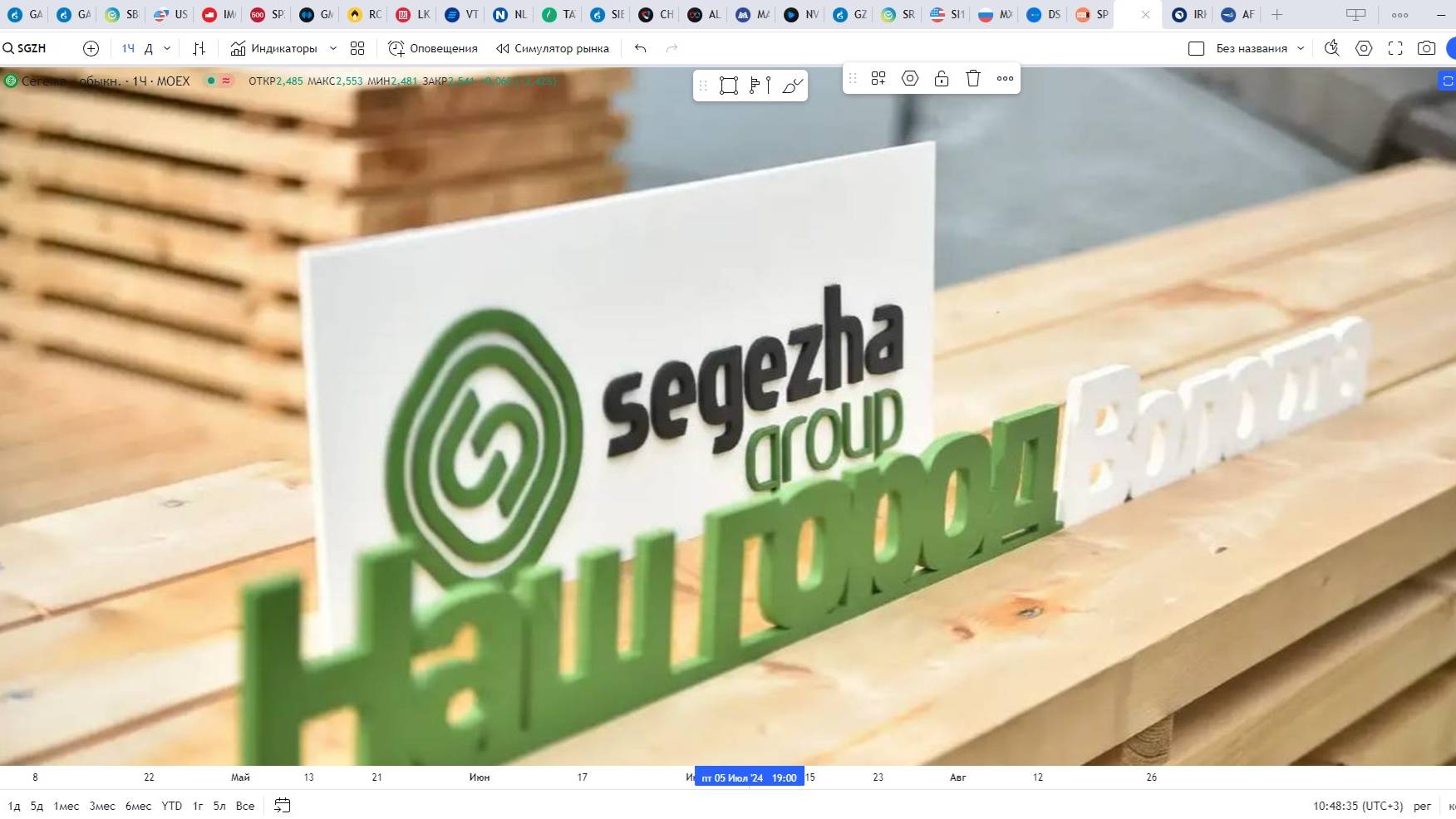The image size is (1456, 819).
Task: Open more options in object toolbar
Action: (x=1006, y=78)
